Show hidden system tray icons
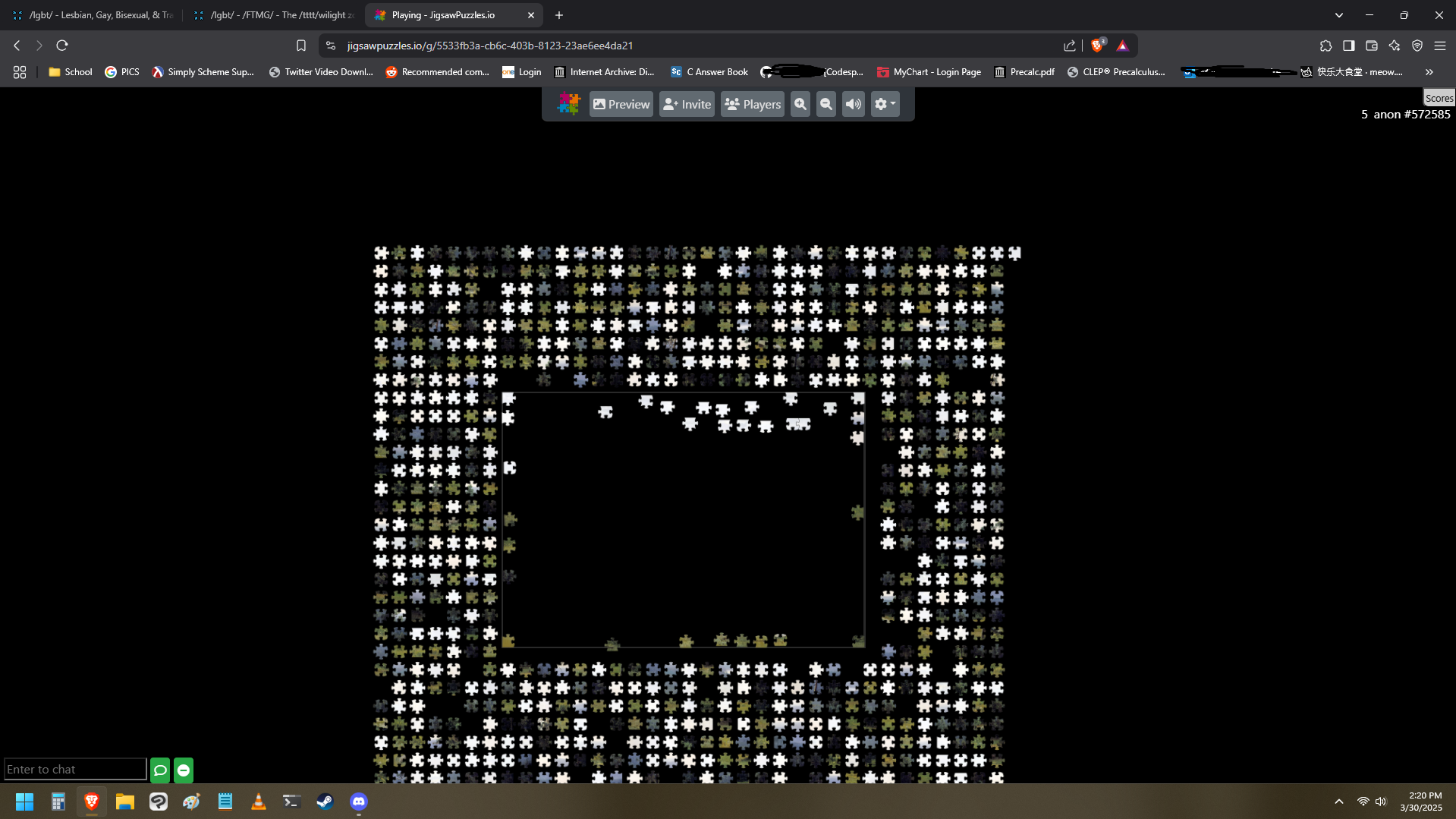The width and height of the screenshot is (1456, 819). pos(1339,802)
